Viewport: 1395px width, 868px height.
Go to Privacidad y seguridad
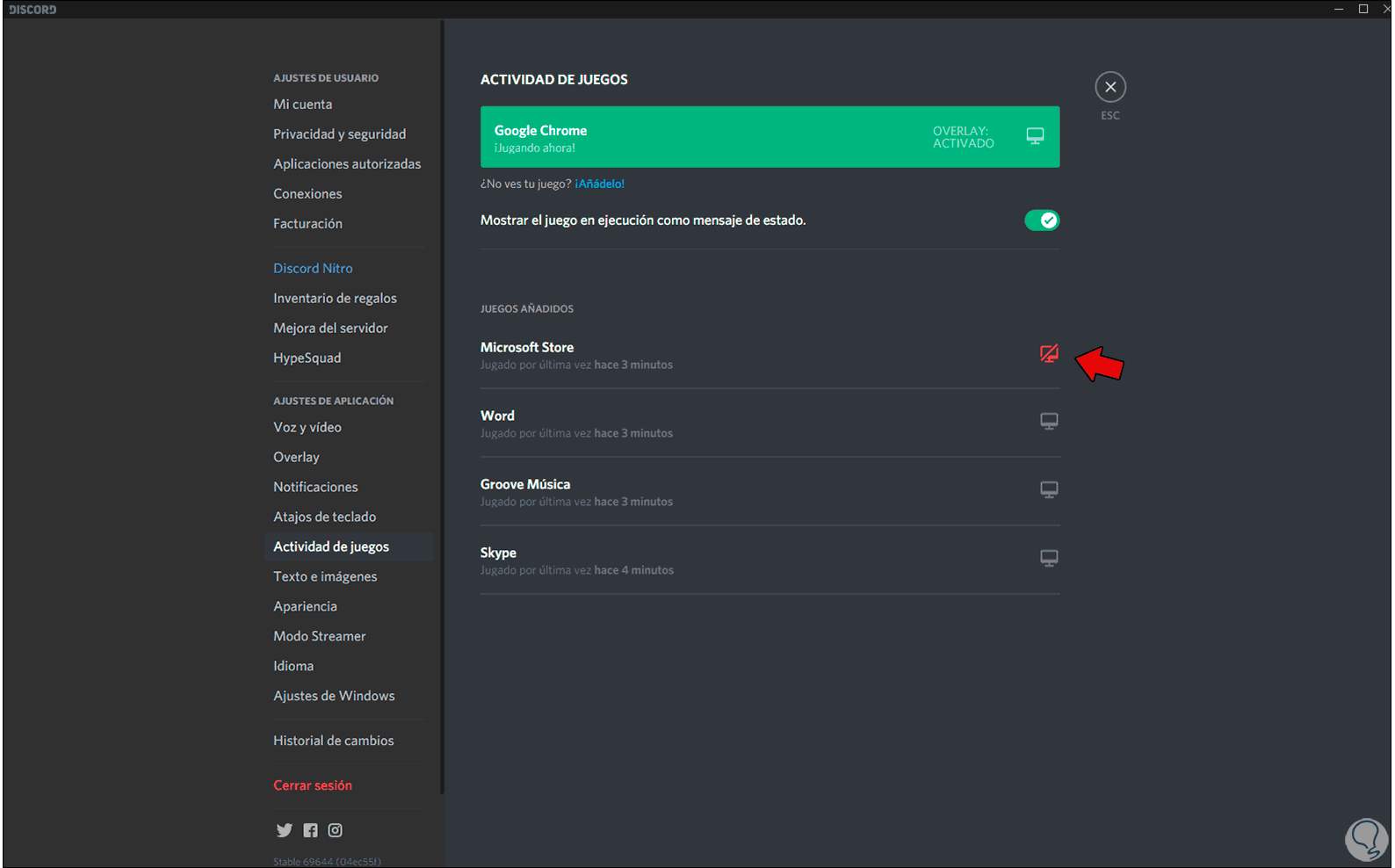click(339, 134)
